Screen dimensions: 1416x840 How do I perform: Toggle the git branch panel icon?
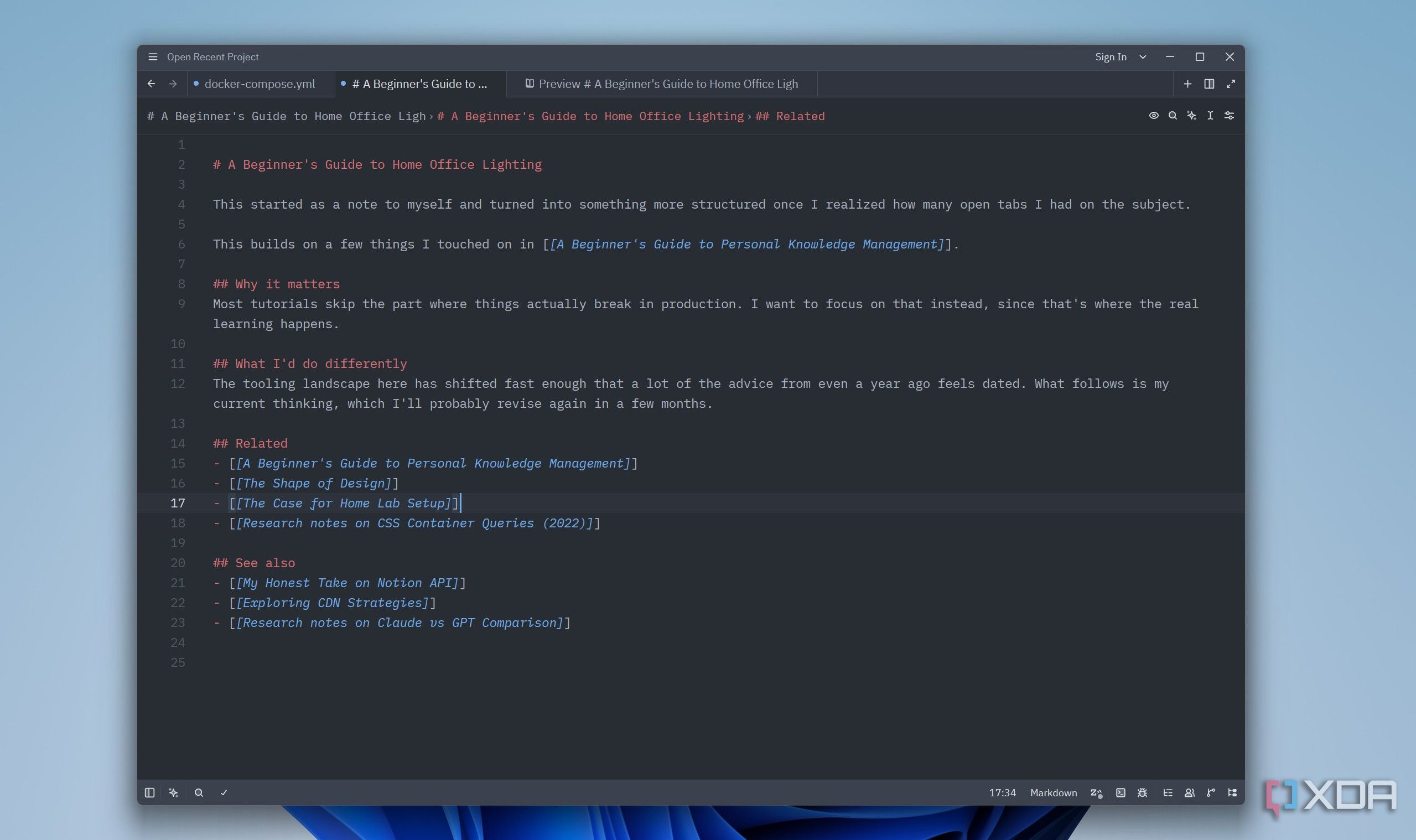click(1211, 792)
